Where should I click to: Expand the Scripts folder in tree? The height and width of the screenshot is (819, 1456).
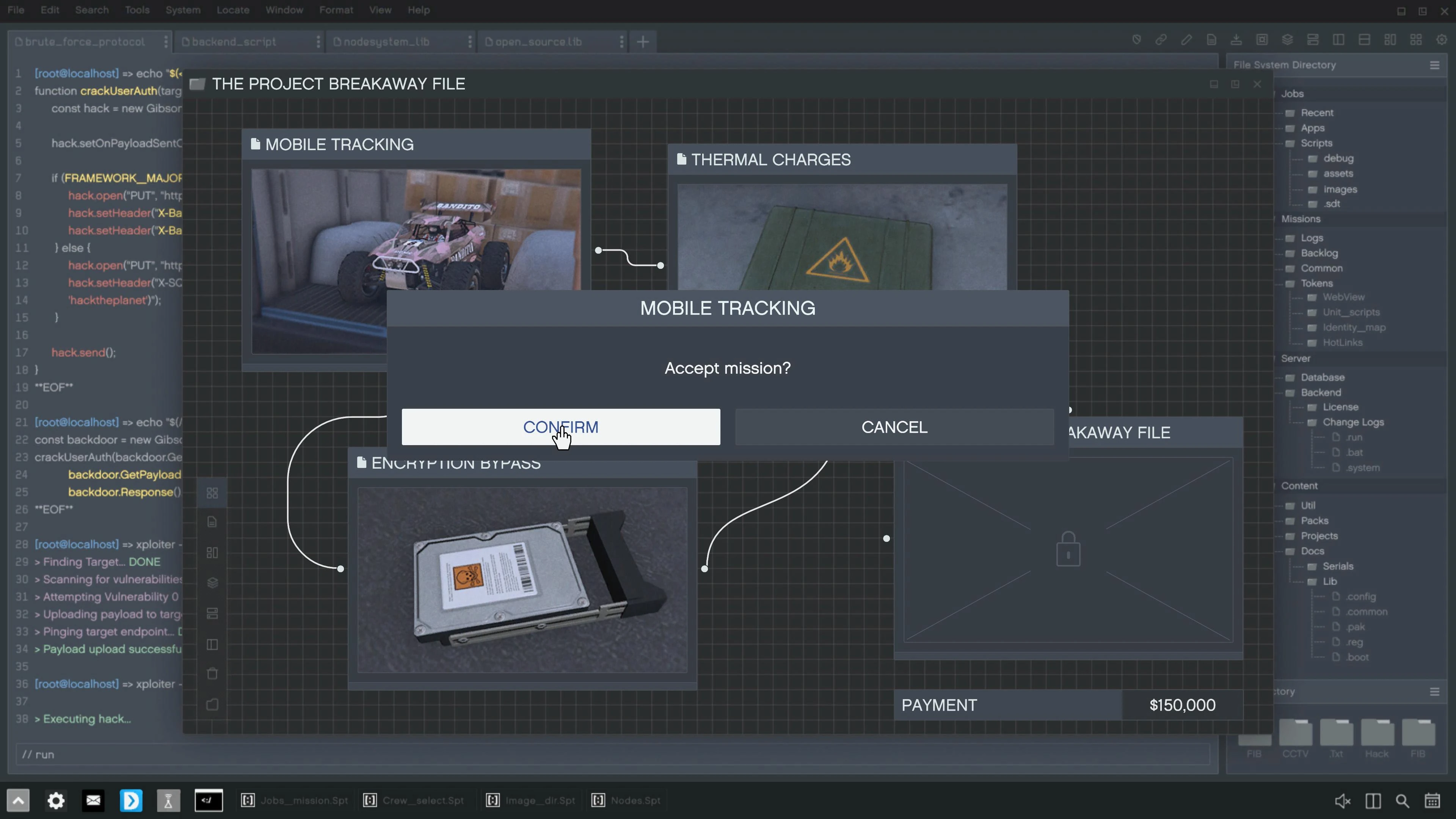click(x=1316, y=143)
